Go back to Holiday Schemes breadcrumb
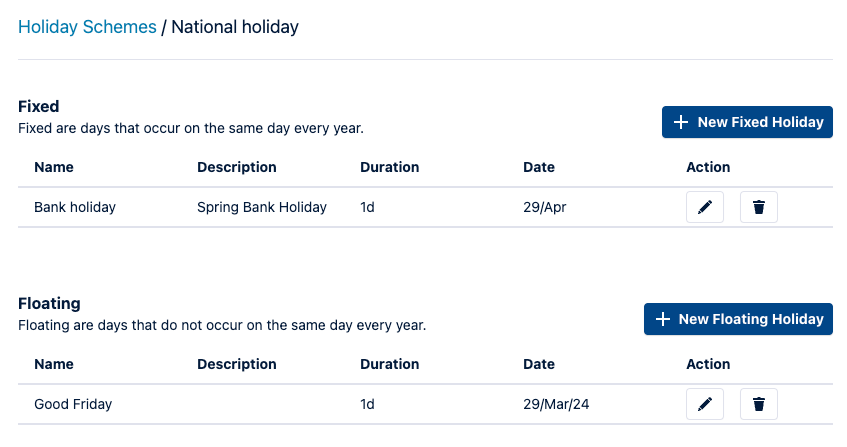This screenshot has height=447, width=847. [x=87, y=27]
